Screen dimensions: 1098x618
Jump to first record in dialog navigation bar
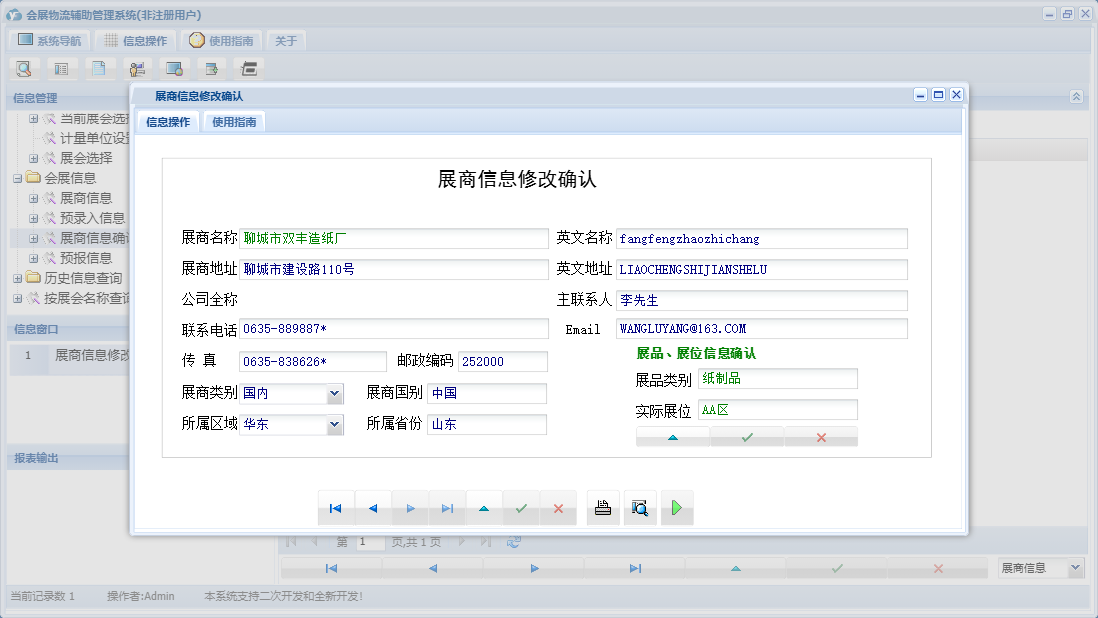[x=335, y=508]
